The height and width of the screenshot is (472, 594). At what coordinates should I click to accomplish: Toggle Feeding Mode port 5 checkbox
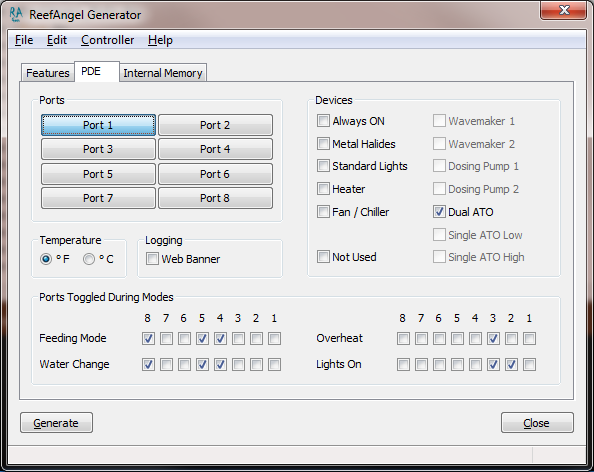click(x=202, y=338)
